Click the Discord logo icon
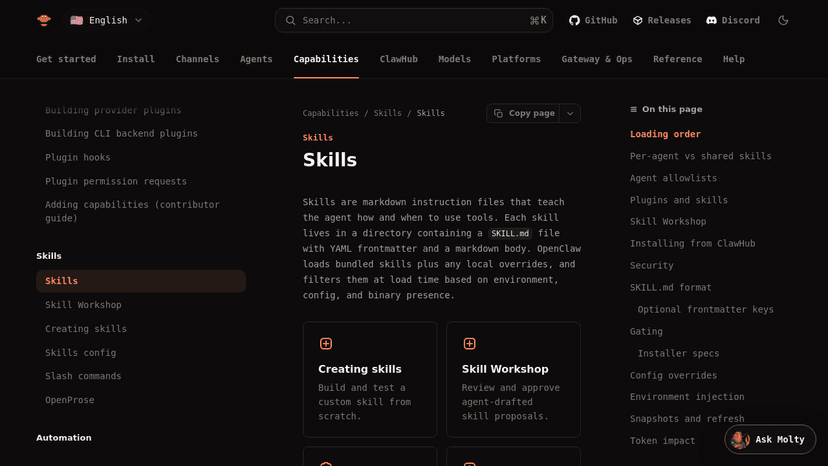 point(711,20)
